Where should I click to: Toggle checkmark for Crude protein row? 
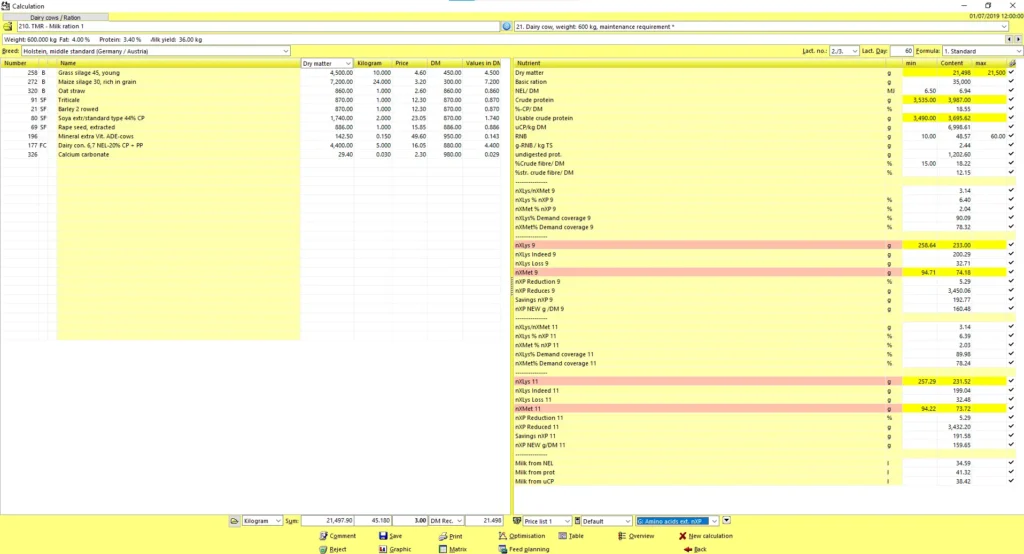coord(1012,100)
